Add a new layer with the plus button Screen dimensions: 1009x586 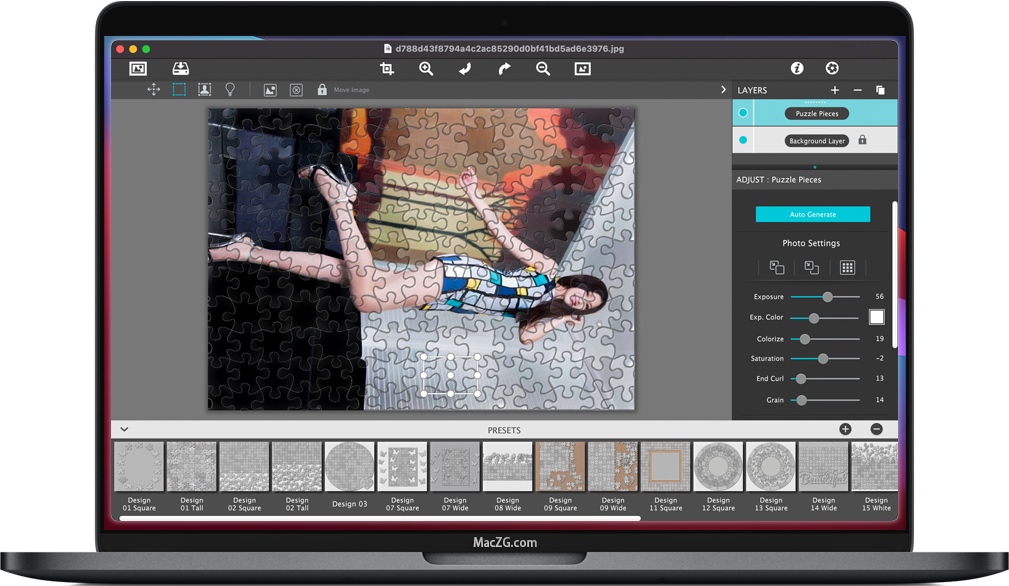tap(834, 90)
